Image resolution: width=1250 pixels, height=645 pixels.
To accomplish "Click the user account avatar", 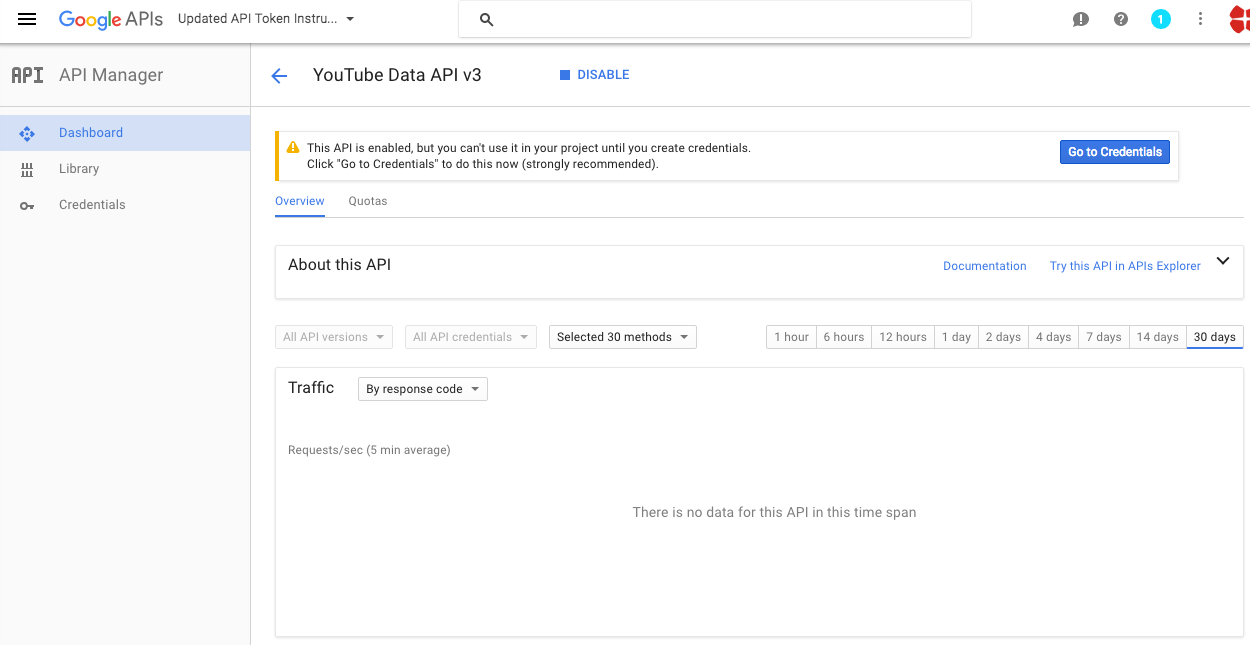I will (x=1239, y=19).
